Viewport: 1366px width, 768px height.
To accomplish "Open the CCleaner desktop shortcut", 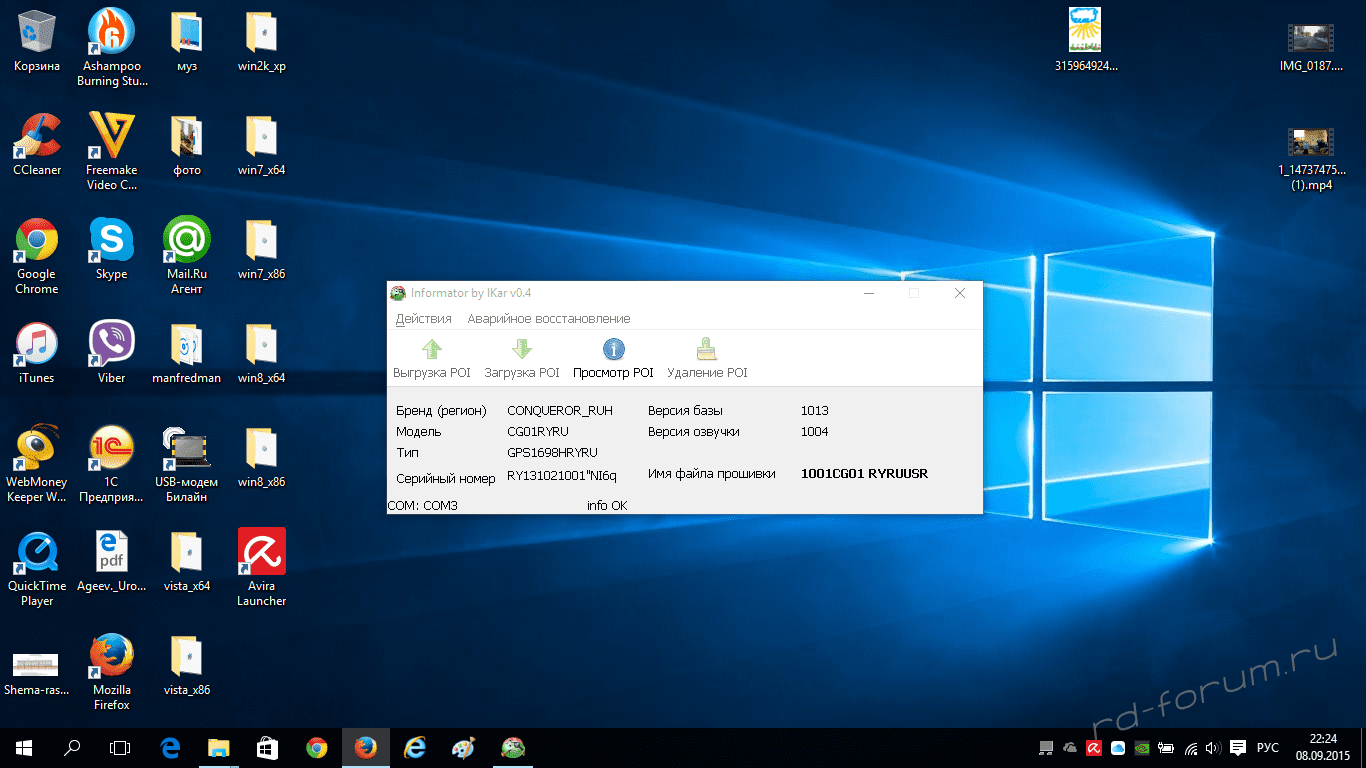I will click(x=37, y=136).
